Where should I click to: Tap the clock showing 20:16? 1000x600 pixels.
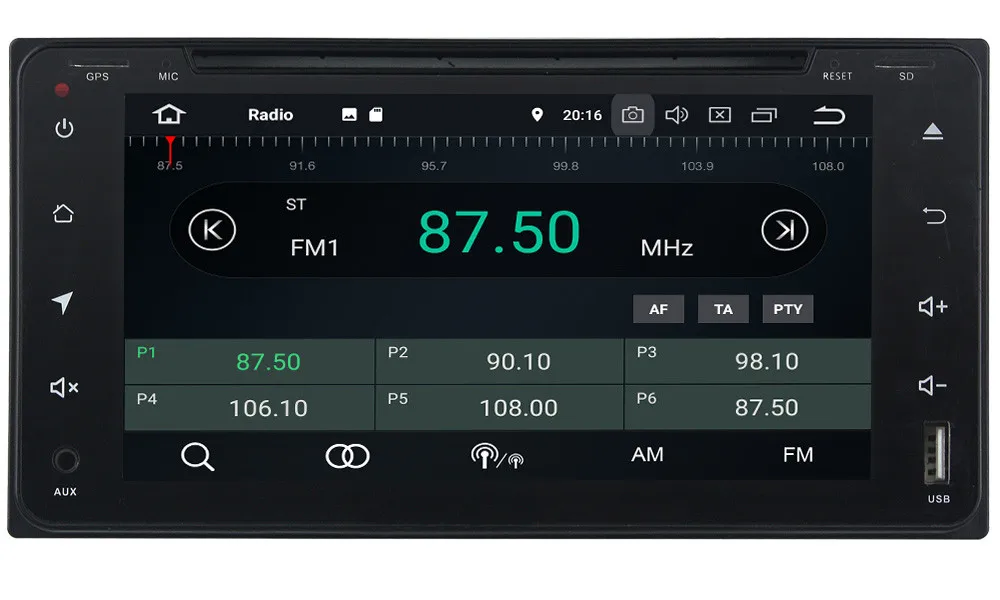581,114
